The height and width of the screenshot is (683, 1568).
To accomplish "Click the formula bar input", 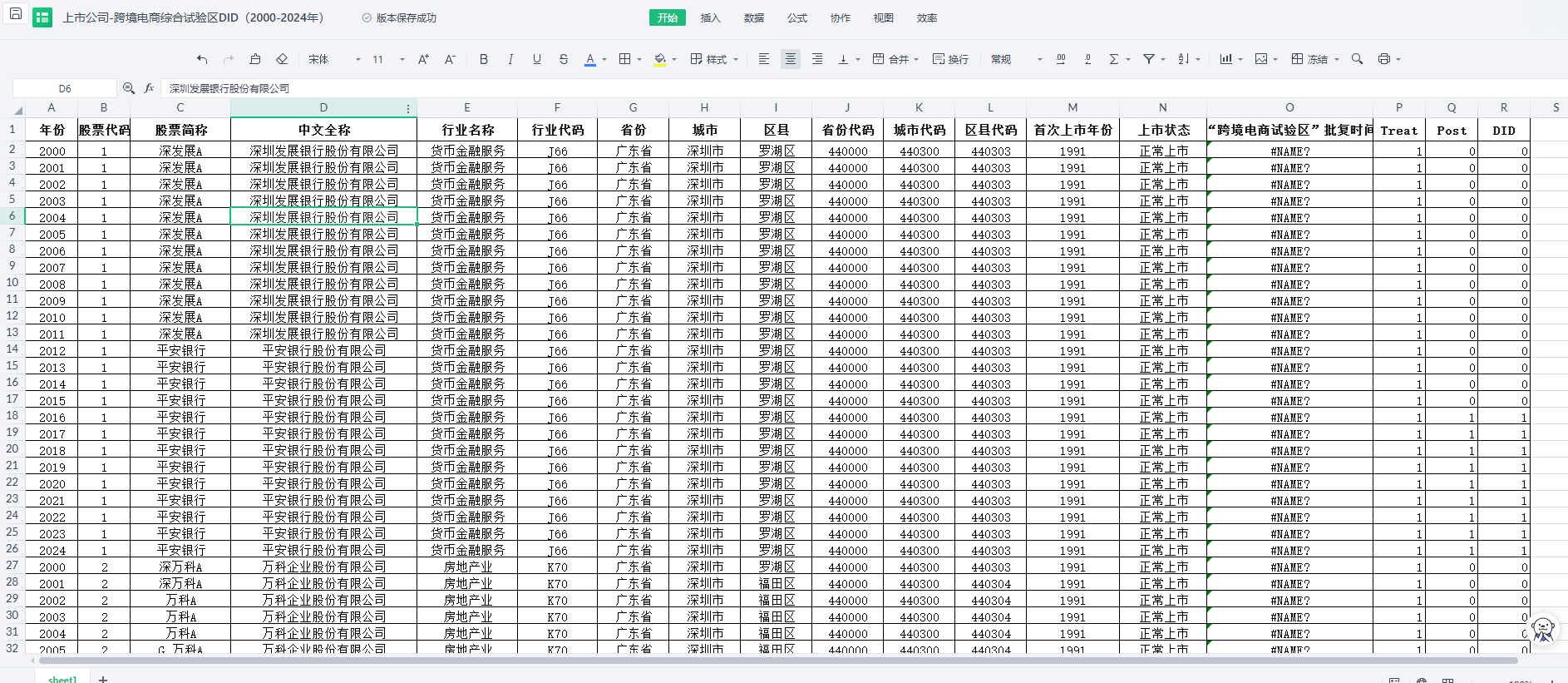I will [x=865, y=88].
